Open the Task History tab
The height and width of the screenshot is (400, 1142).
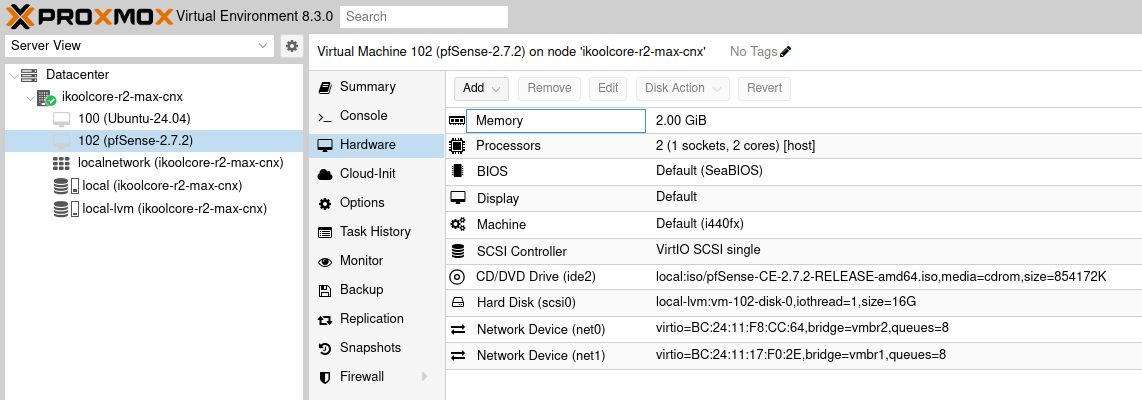377,232
